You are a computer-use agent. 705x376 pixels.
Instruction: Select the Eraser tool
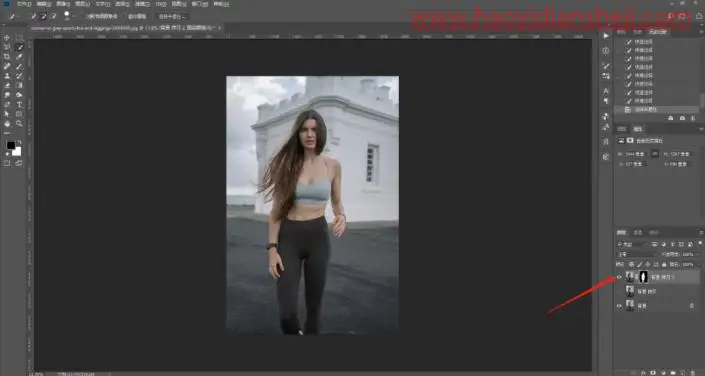click(x=7, y=85)
